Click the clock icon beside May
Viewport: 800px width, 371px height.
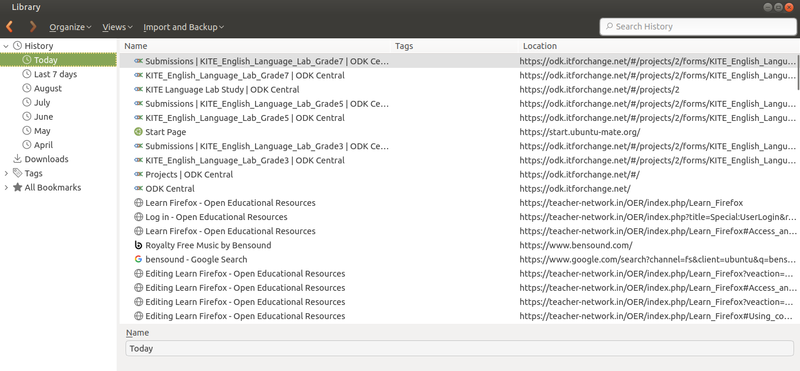pos(27,131)
